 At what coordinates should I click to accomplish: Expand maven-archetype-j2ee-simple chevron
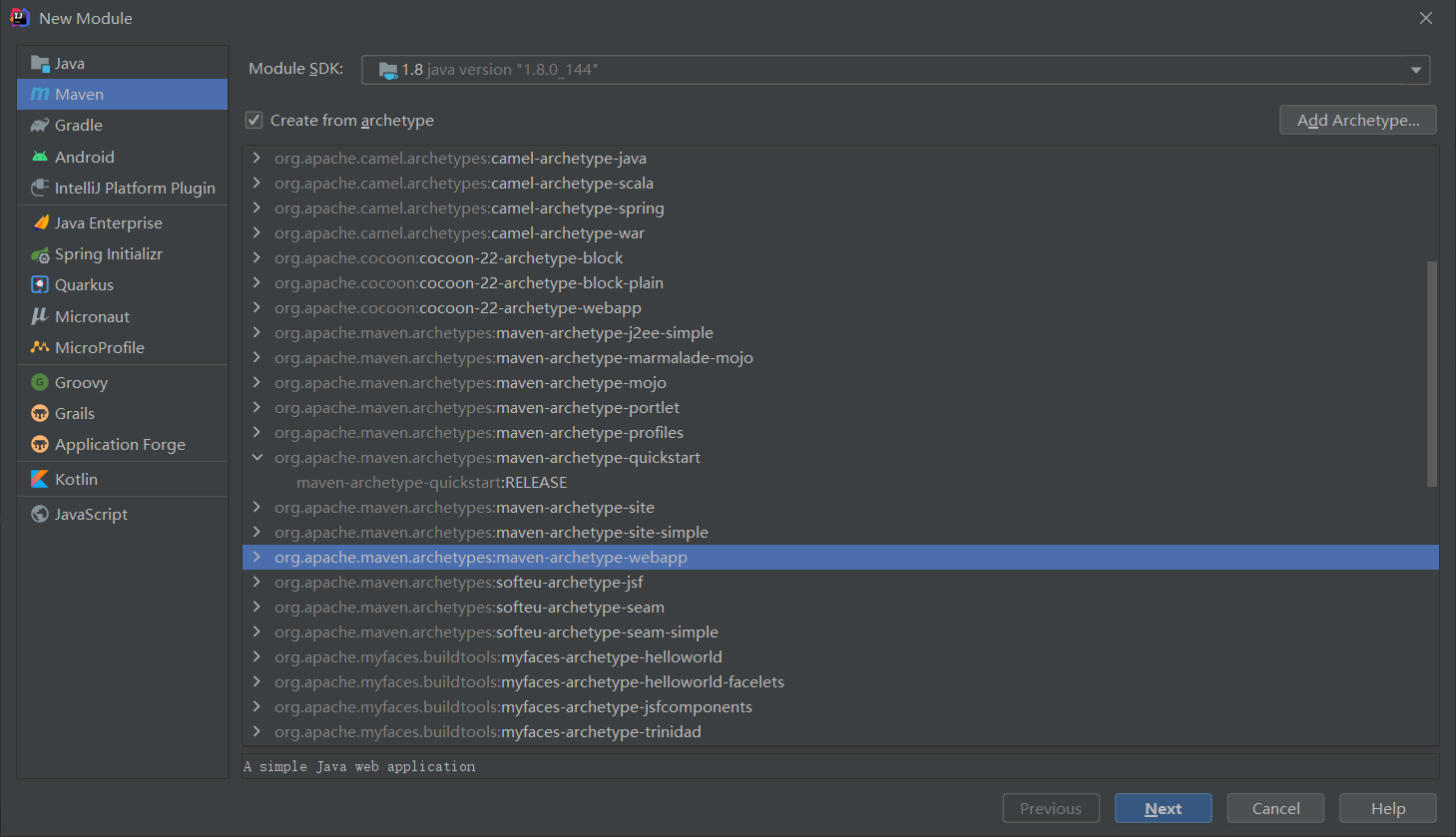coord(257,332)
